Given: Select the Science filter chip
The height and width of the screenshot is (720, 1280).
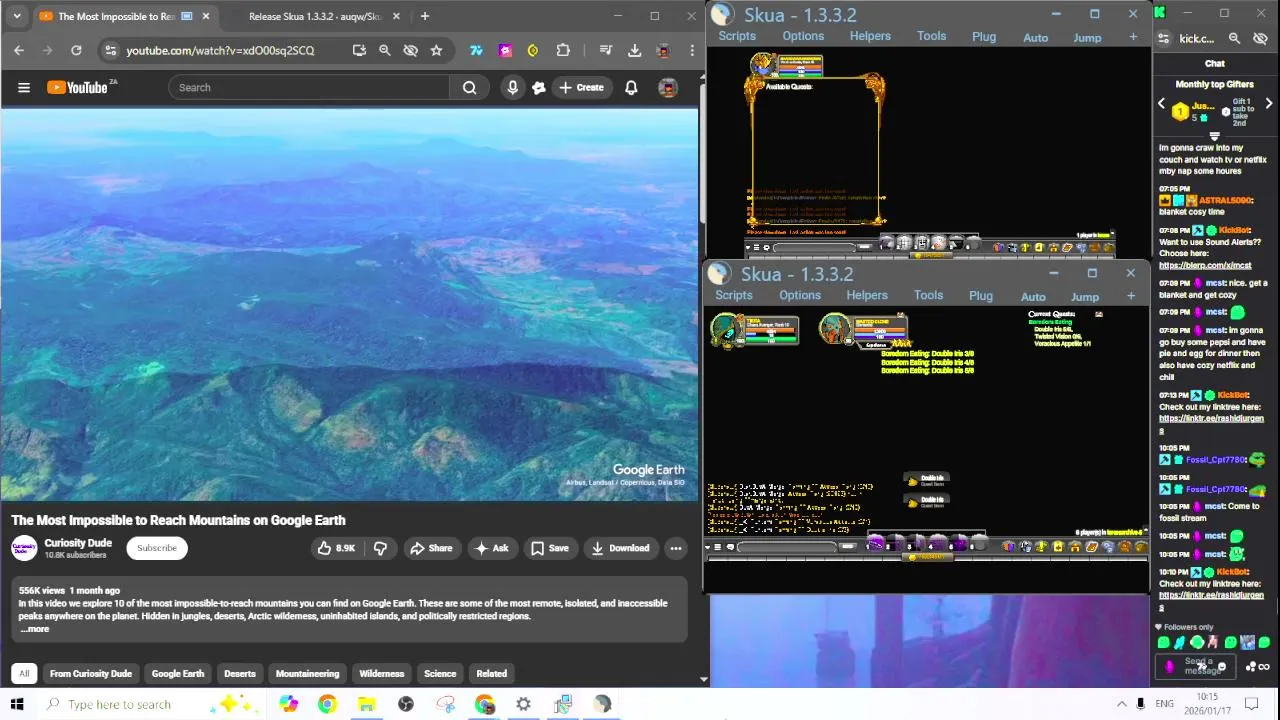Looking at the screenshot, I should tap(440, 673).
